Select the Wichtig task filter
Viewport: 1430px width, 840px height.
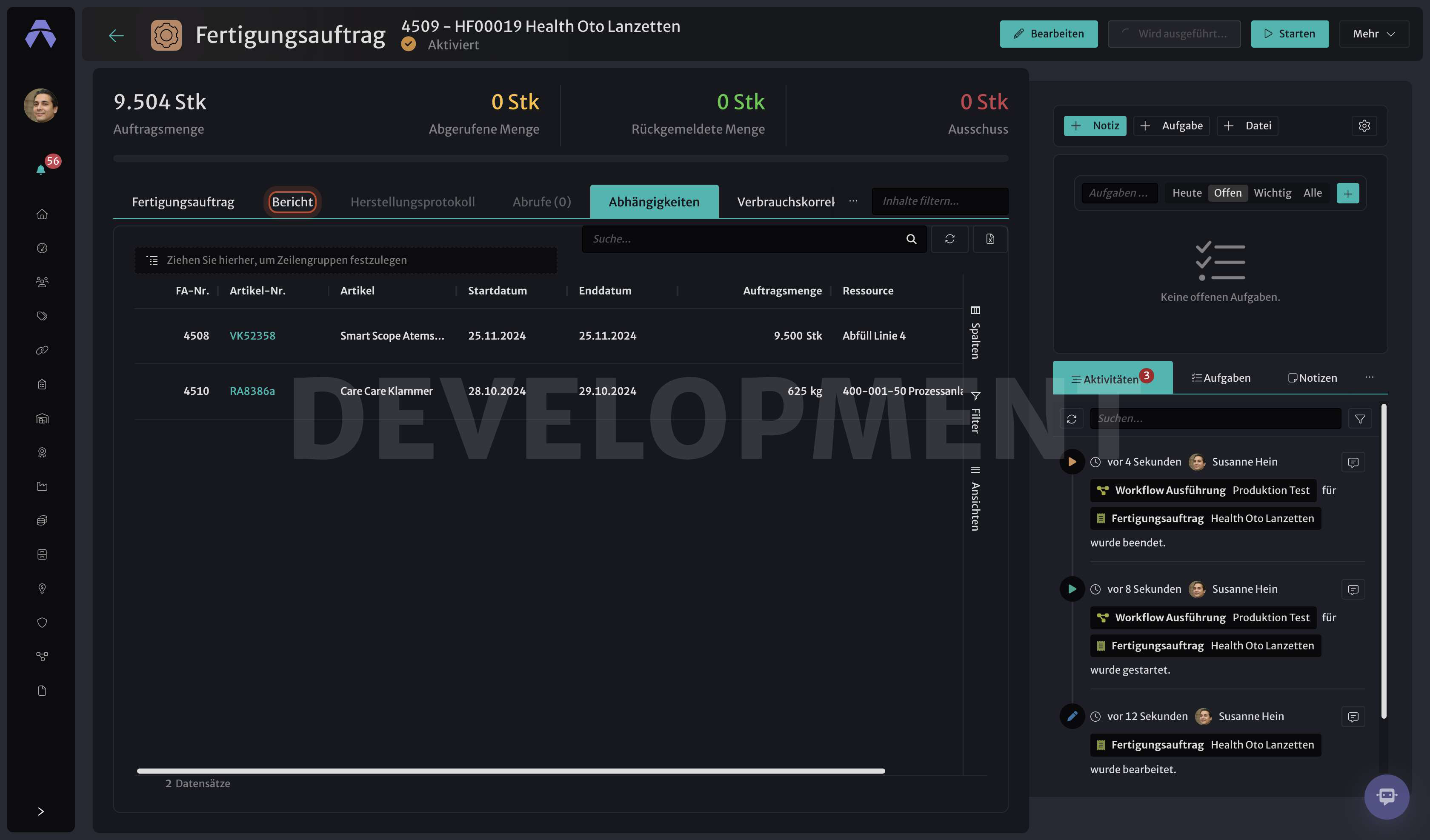click(1272, 193)
